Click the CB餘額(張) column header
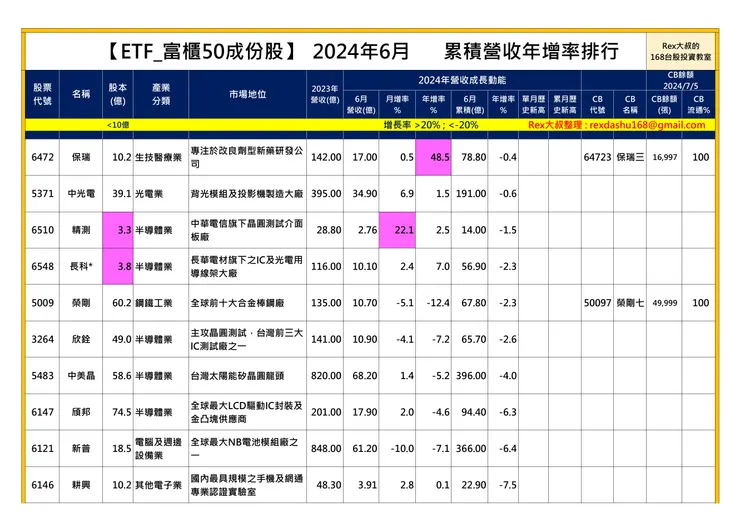740x523 pixels. point(664,104)
